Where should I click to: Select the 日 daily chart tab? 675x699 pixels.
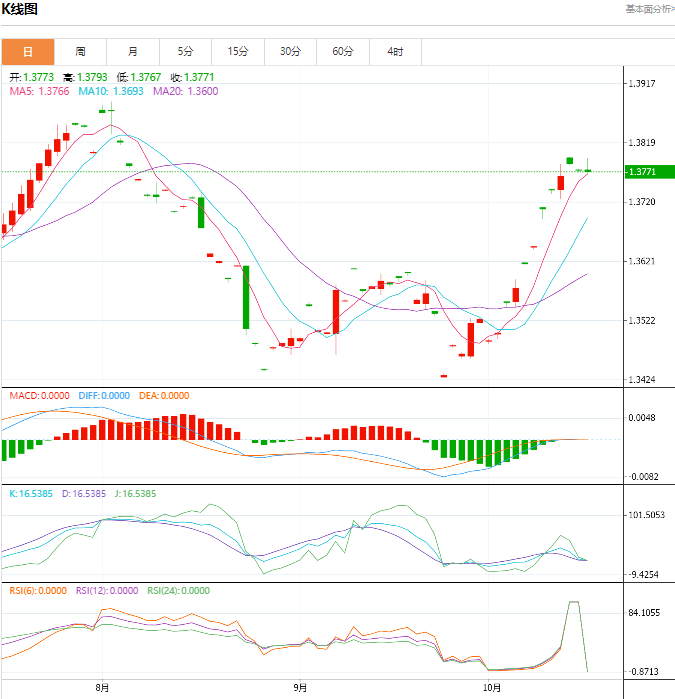point(28,52)
